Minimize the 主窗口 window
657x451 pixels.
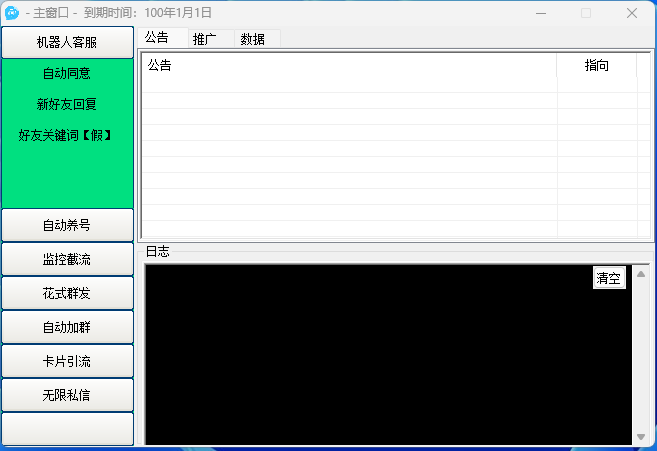[541, 13]
